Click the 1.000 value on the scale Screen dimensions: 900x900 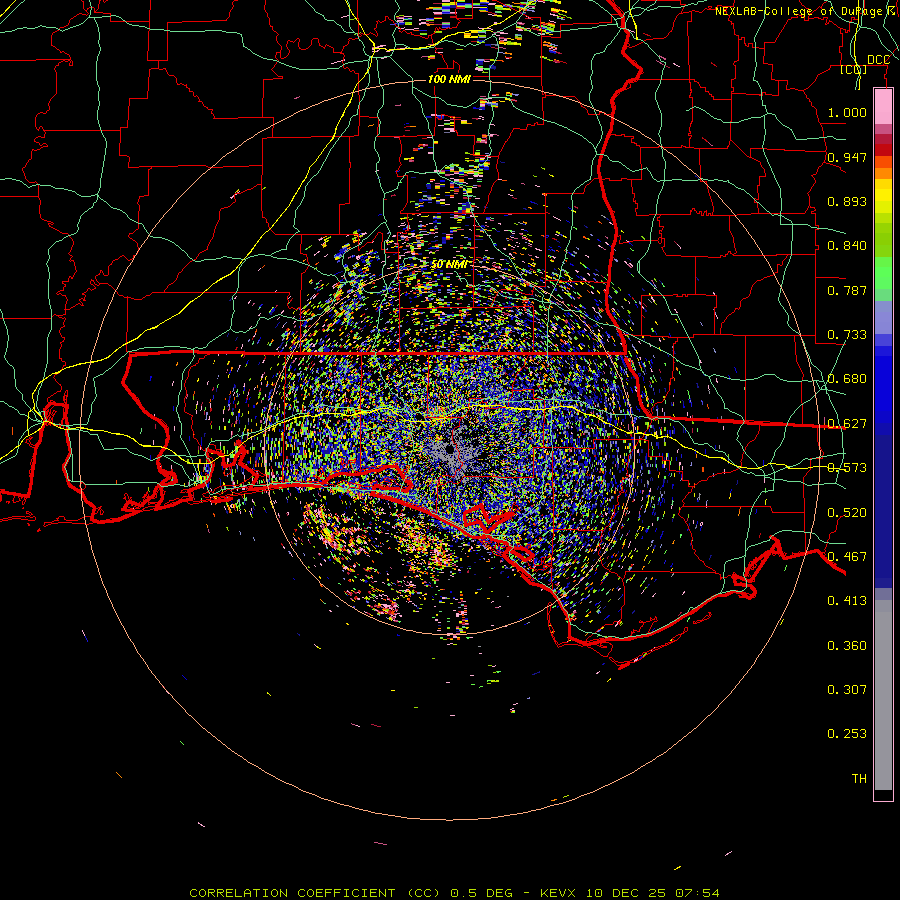pos(847,112)
